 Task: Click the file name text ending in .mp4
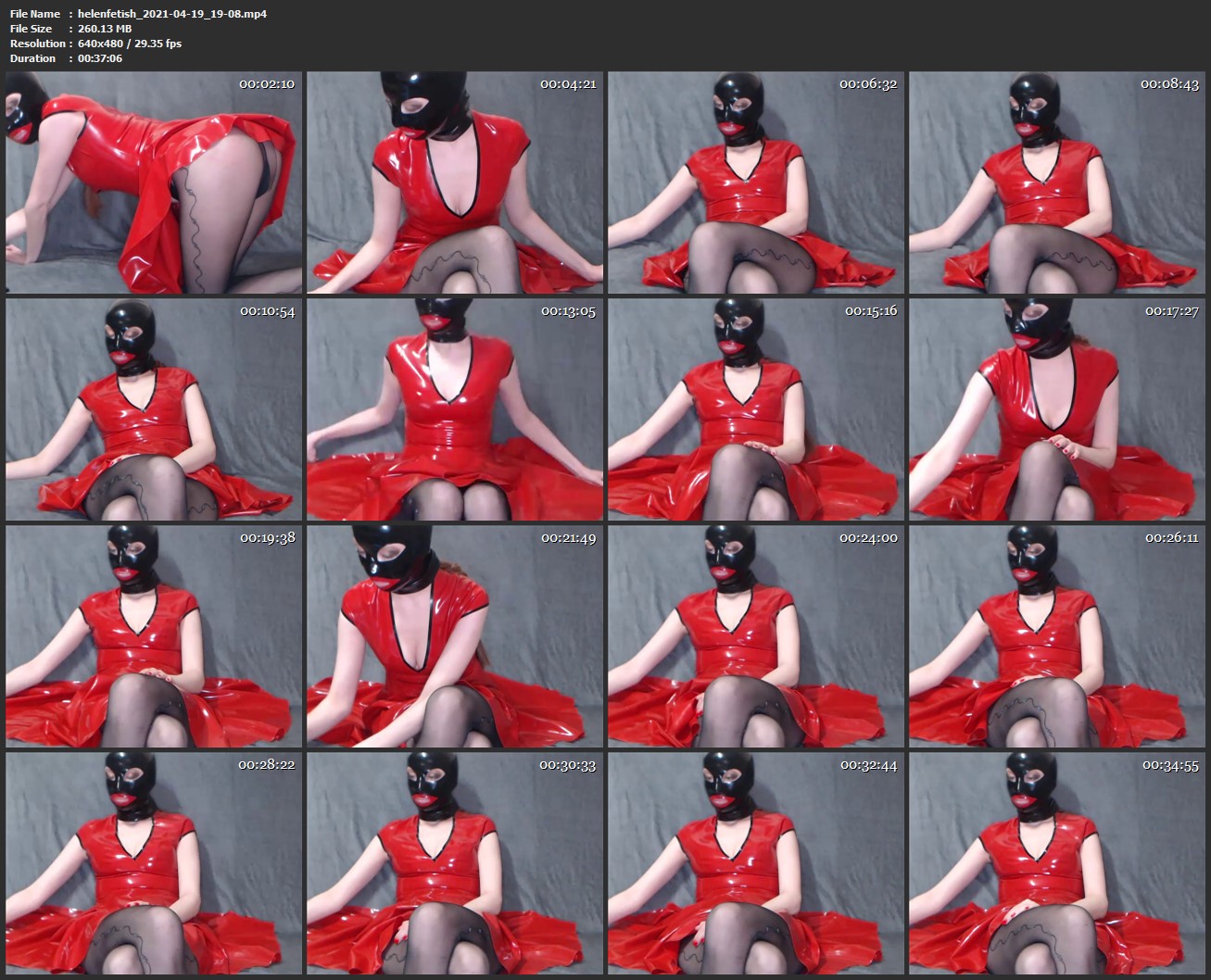tap(172, 14)
